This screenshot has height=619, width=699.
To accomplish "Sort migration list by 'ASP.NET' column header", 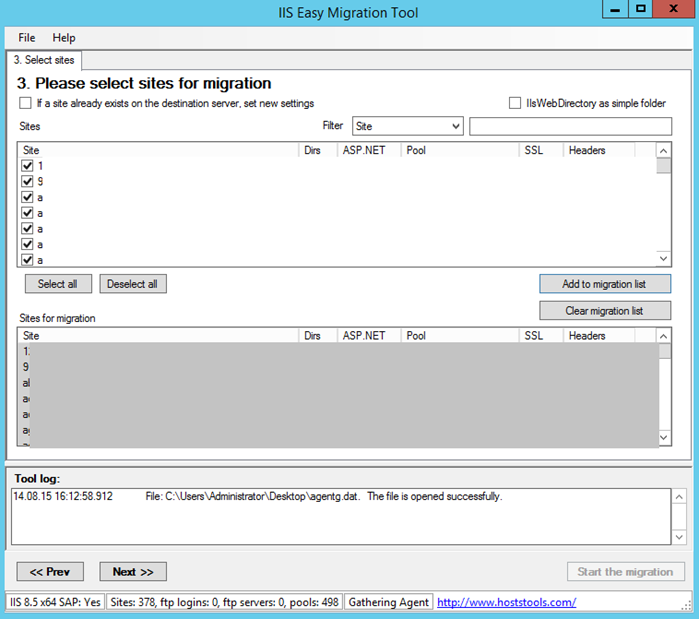I will coord(369,336).
